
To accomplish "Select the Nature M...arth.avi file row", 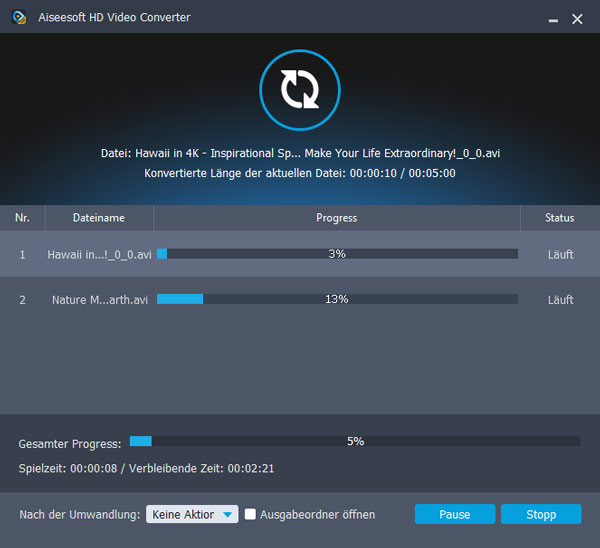I will tap(99, 299).
